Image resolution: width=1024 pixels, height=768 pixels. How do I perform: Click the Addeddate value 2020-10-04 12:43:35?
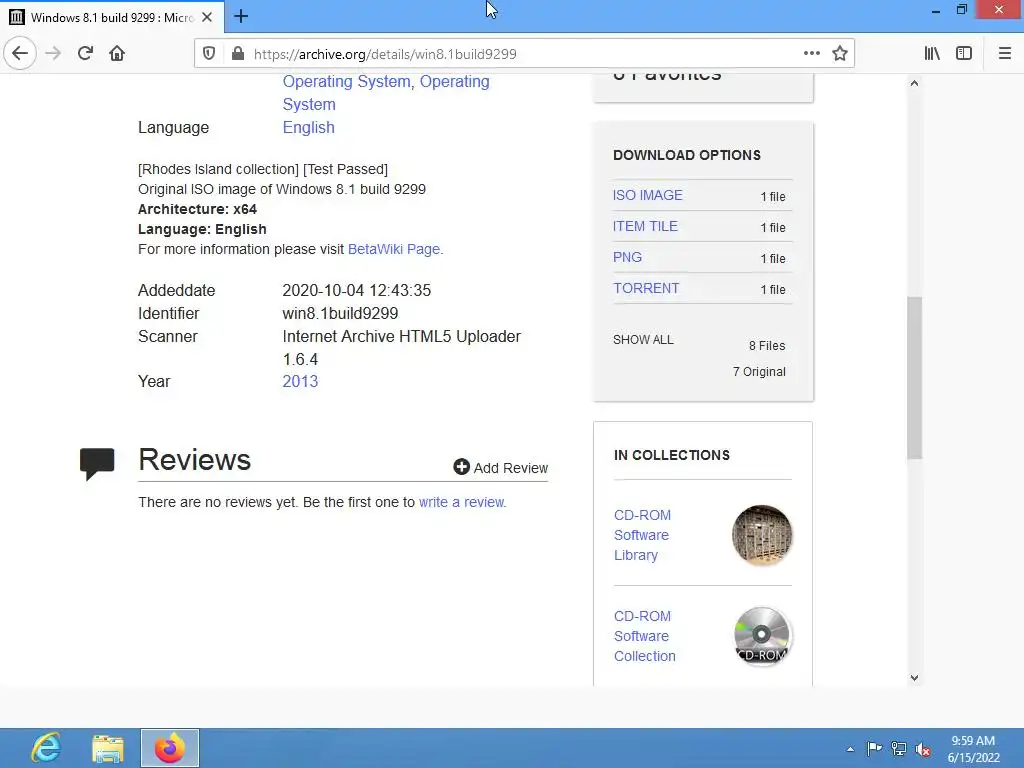point(357,291)
